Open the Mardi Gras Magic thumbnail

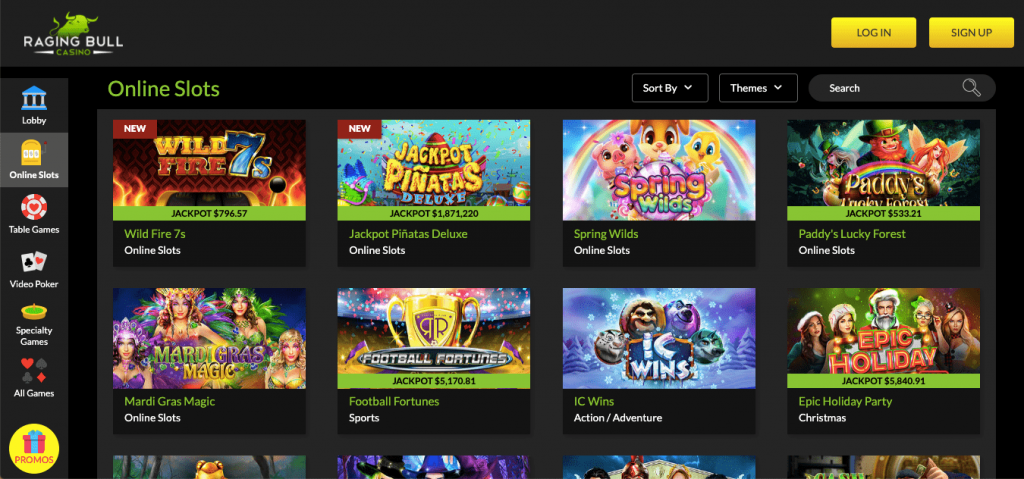209,339
